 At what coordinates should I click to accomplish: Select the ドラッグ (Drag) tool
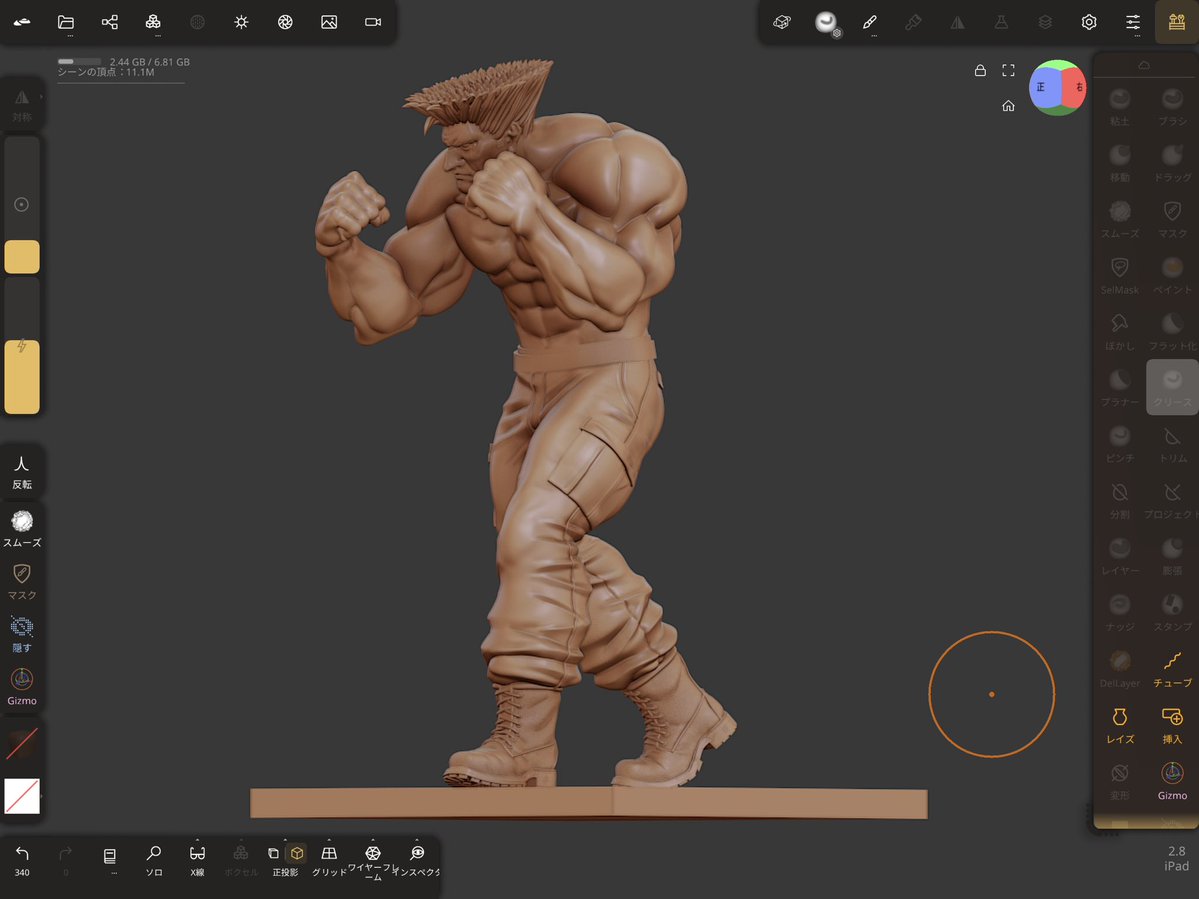pyautogui.click(x=1172, y=163)
